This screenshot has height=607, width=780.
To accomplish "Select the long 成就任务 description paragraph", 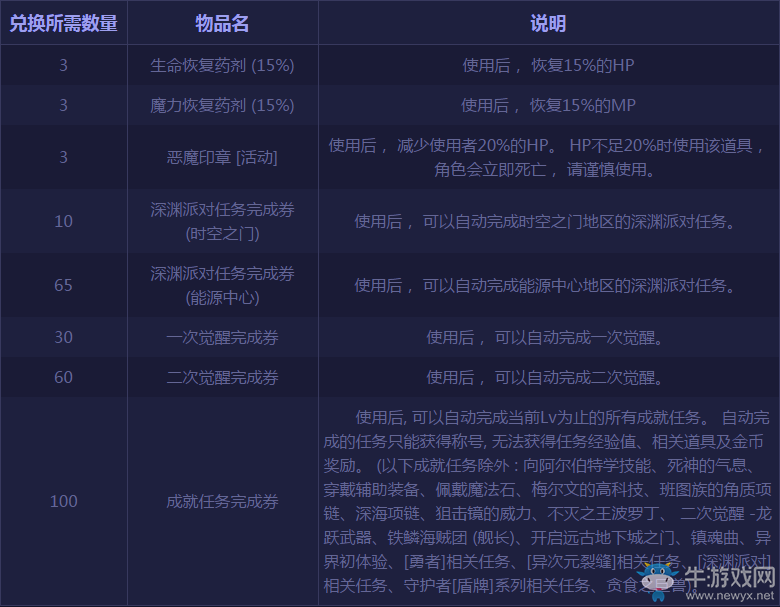I will (x=548, y=502).
